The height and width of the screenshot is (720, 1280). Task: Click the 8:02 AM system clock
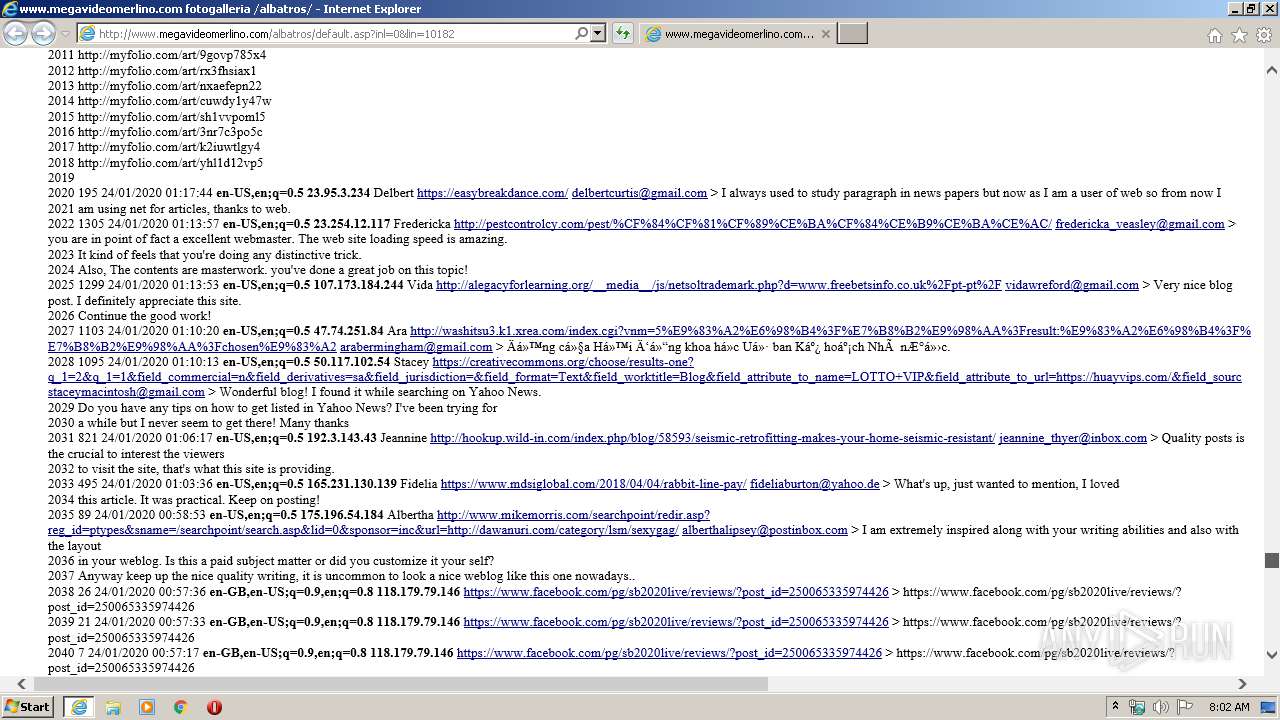click(x=1229, y=707)
